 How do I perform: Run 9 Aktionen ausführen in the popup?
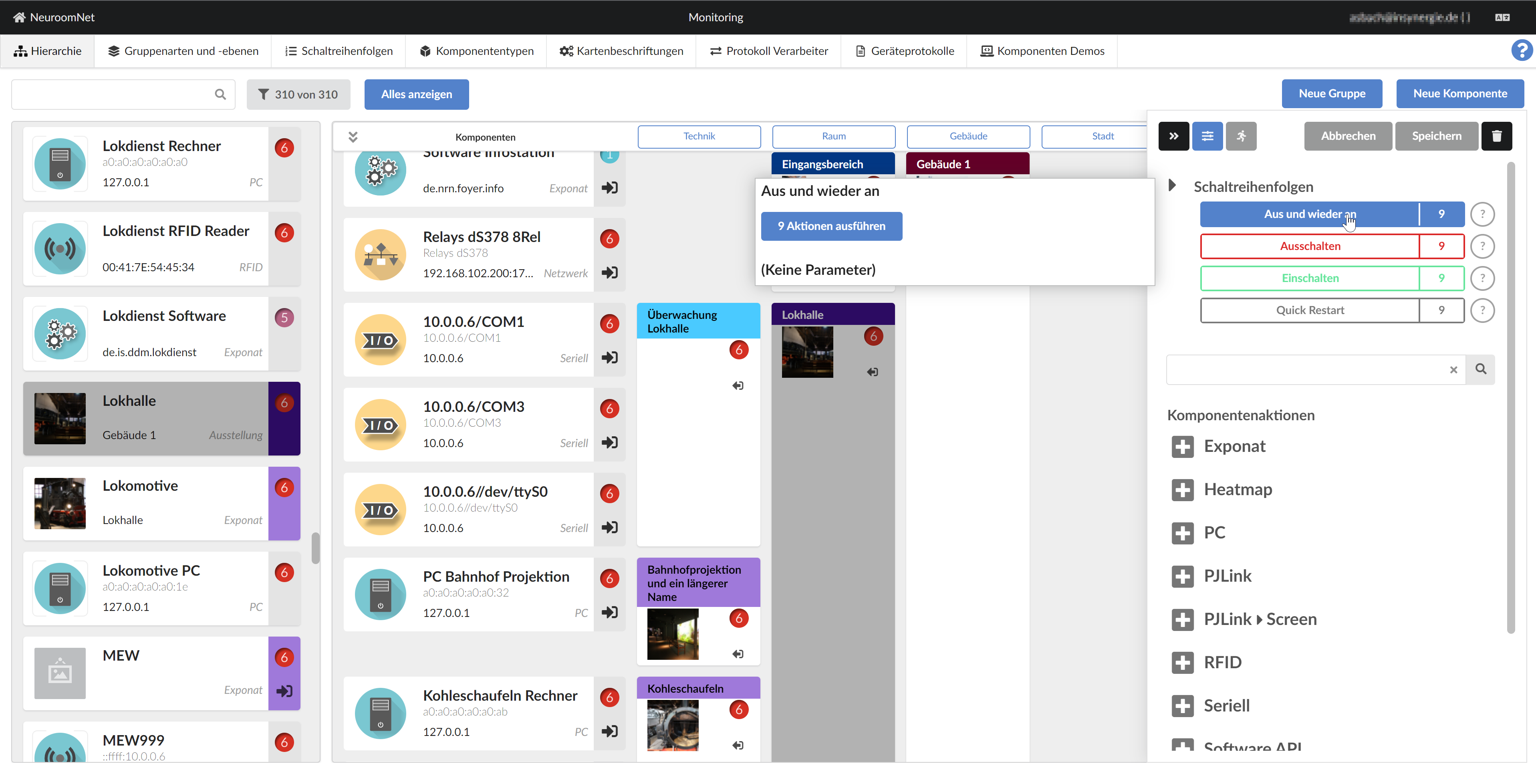(x=831, y=226)
